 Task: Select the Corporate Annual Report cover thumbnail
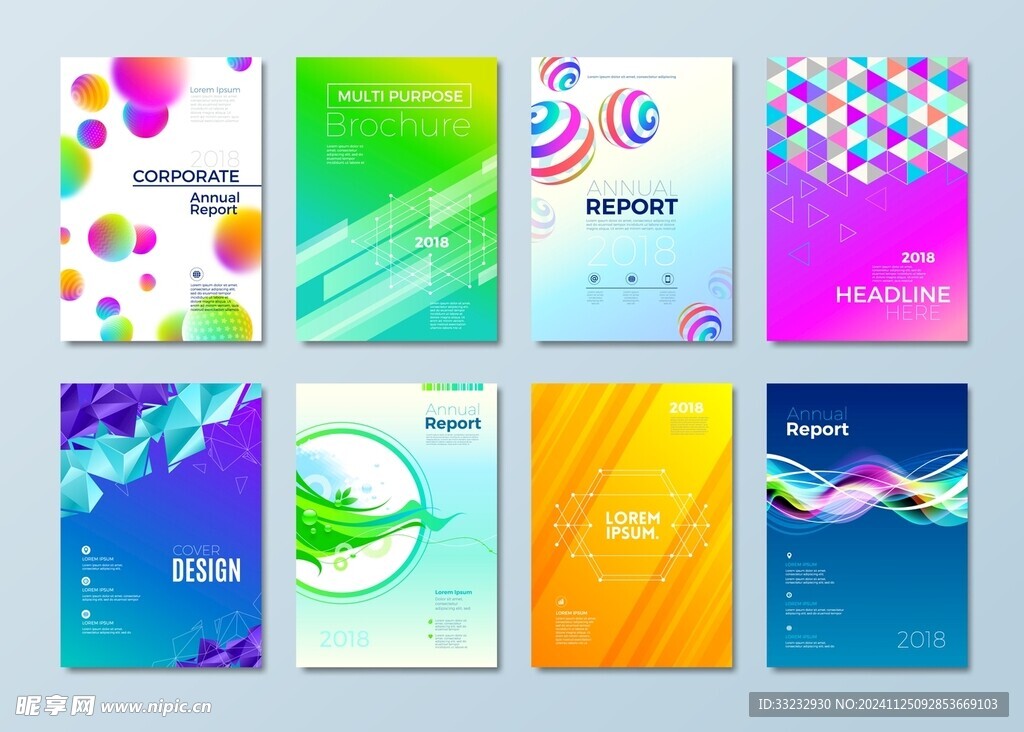pos(161,199)
